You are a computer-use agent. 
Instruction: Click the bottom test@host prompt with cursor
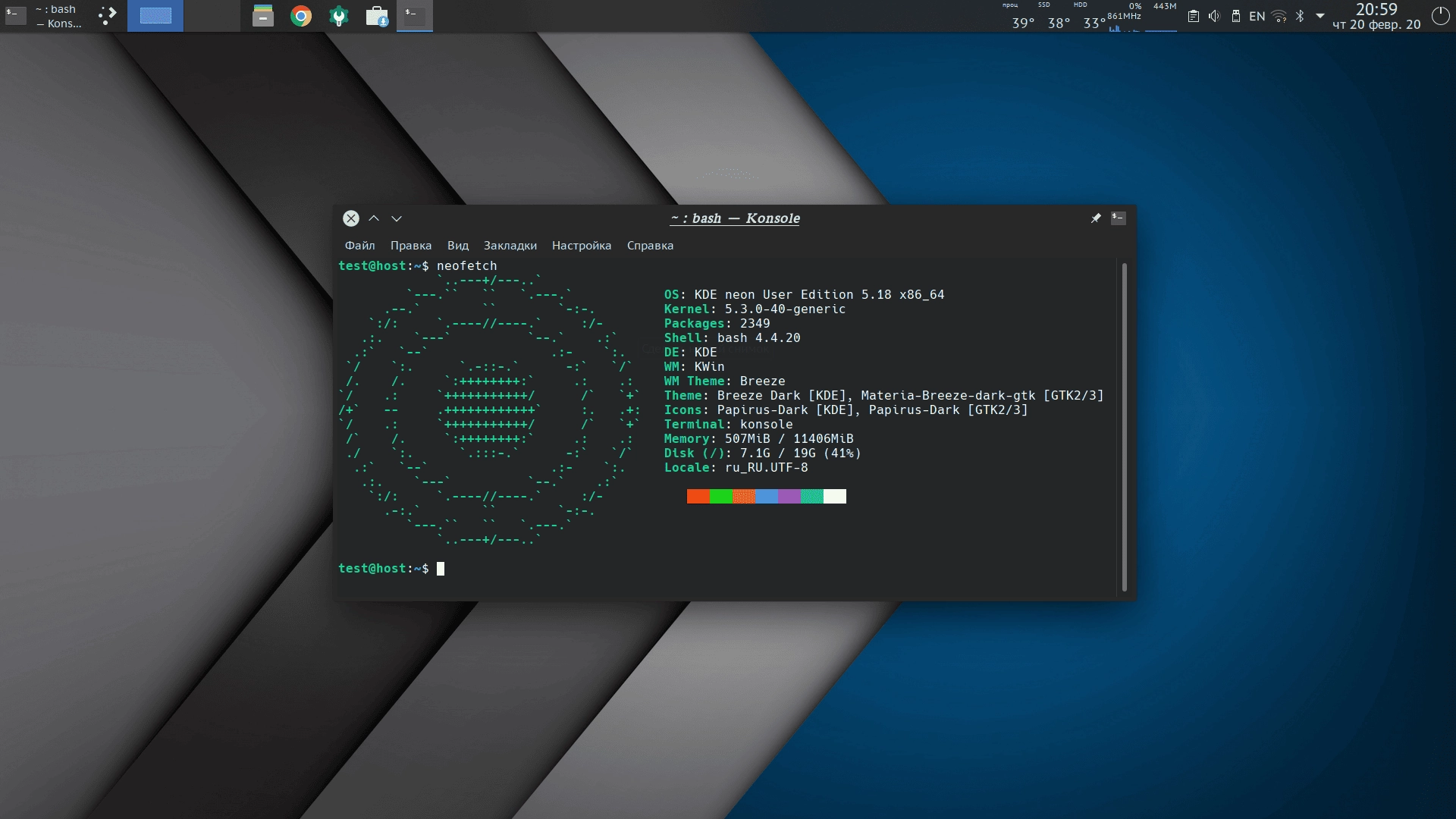pos(391,569)
